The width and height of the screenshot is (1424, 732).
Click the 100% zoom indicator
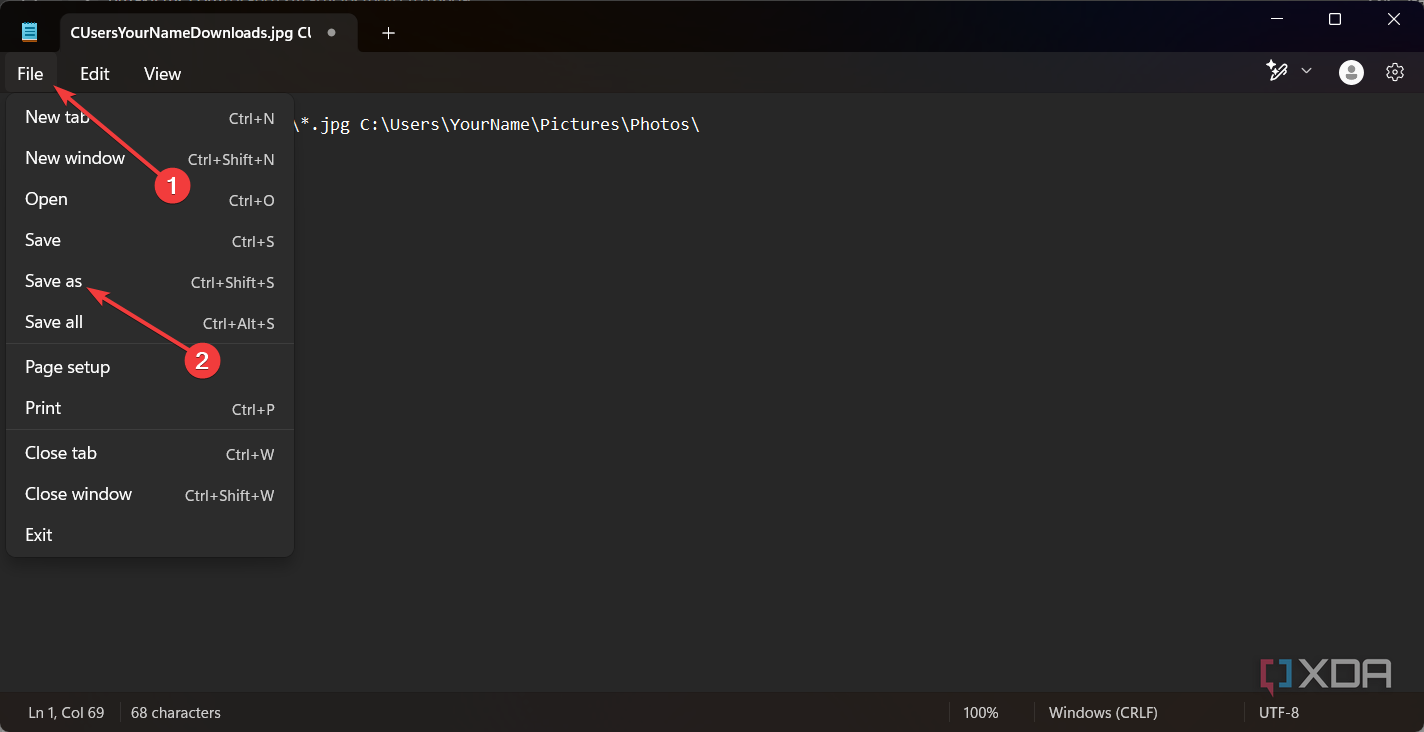click(x=980, y=712)
